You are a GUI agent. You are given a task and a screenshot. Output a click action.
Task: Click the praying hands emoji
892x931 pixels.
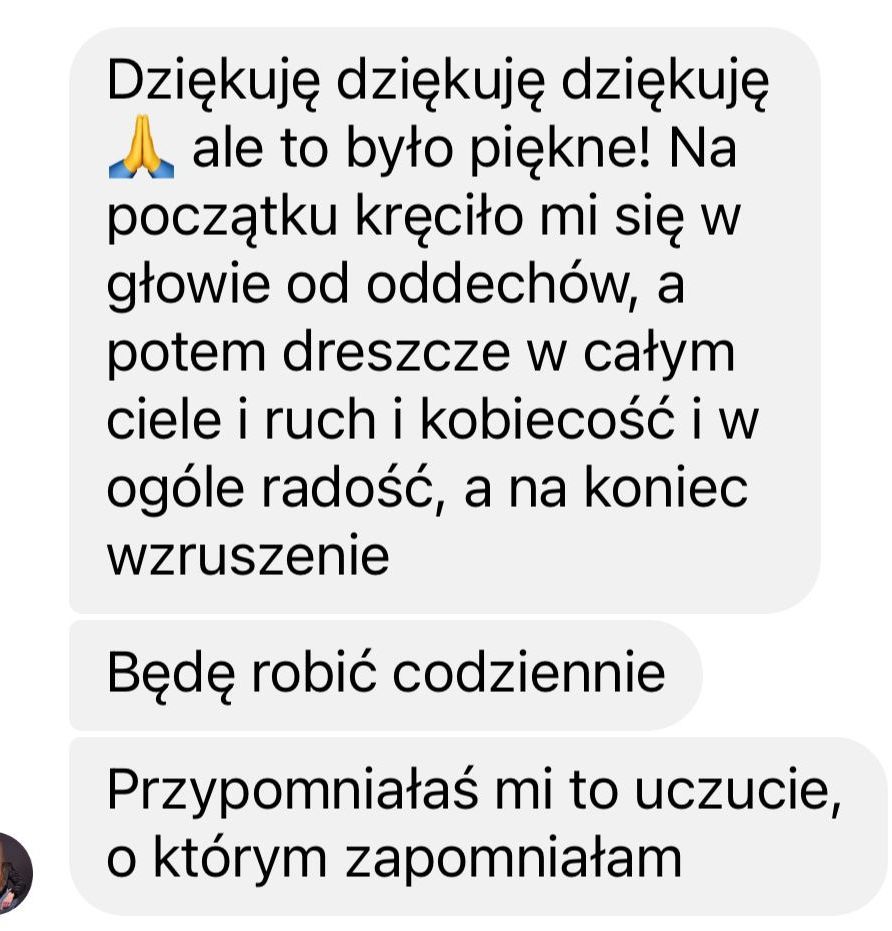(x=141, y=147)
